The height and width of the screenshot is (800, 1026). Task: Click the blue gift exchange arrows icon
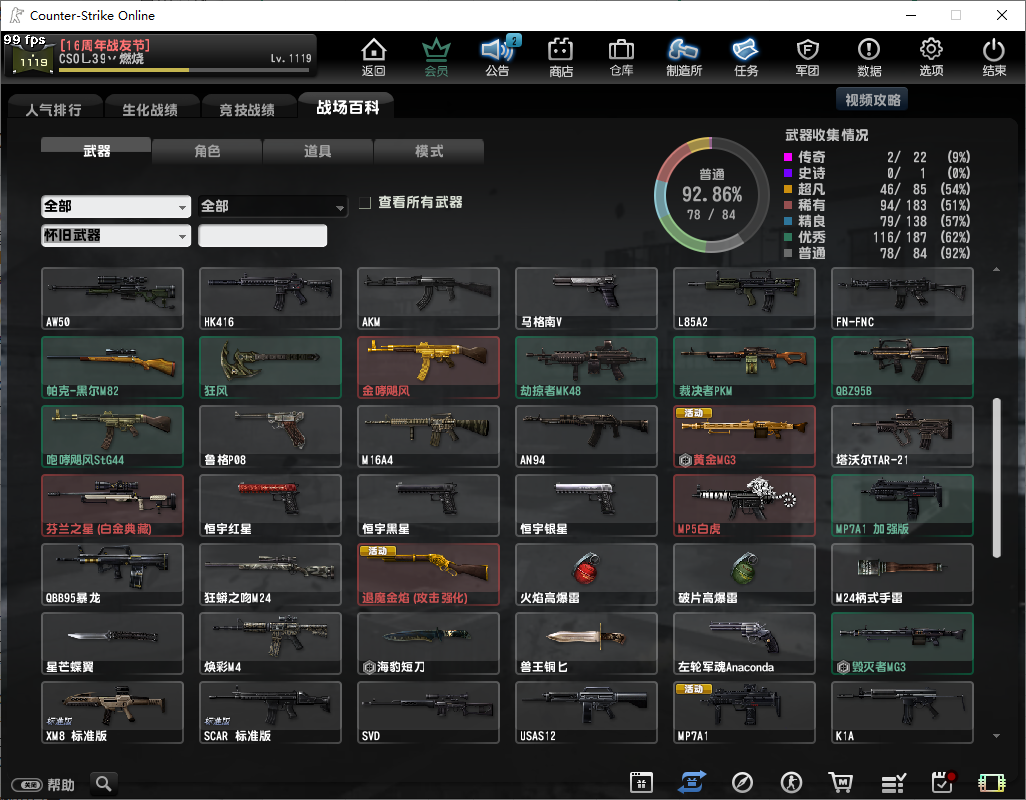click(692, 782)
